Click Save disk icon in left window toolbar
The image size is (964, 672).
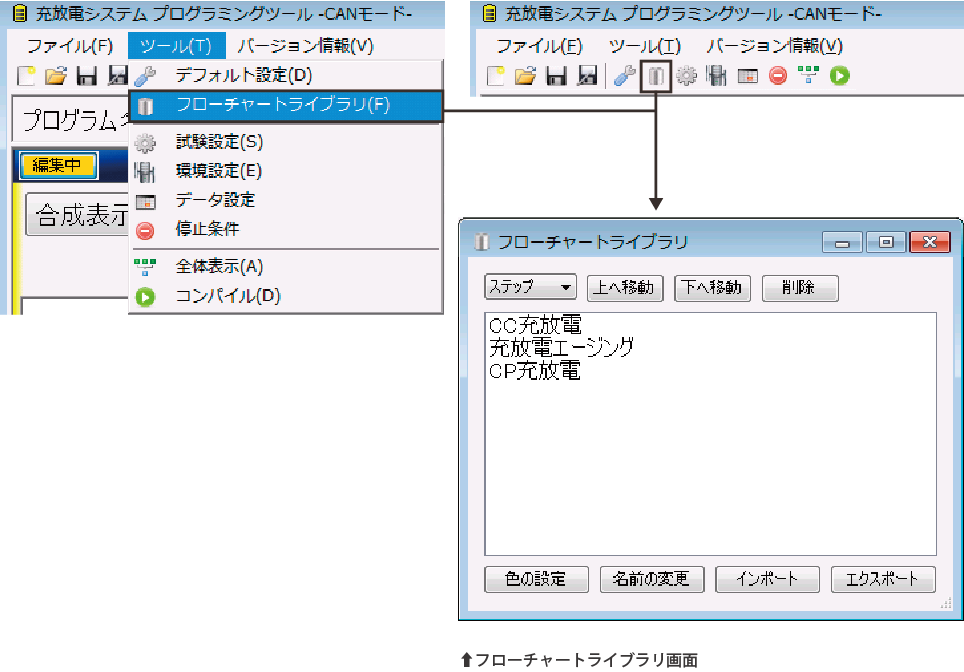pos(87,76)
